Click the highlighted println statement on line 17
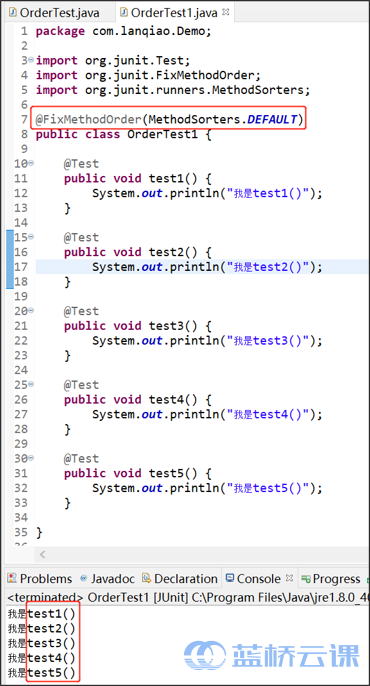 point(207,267)
